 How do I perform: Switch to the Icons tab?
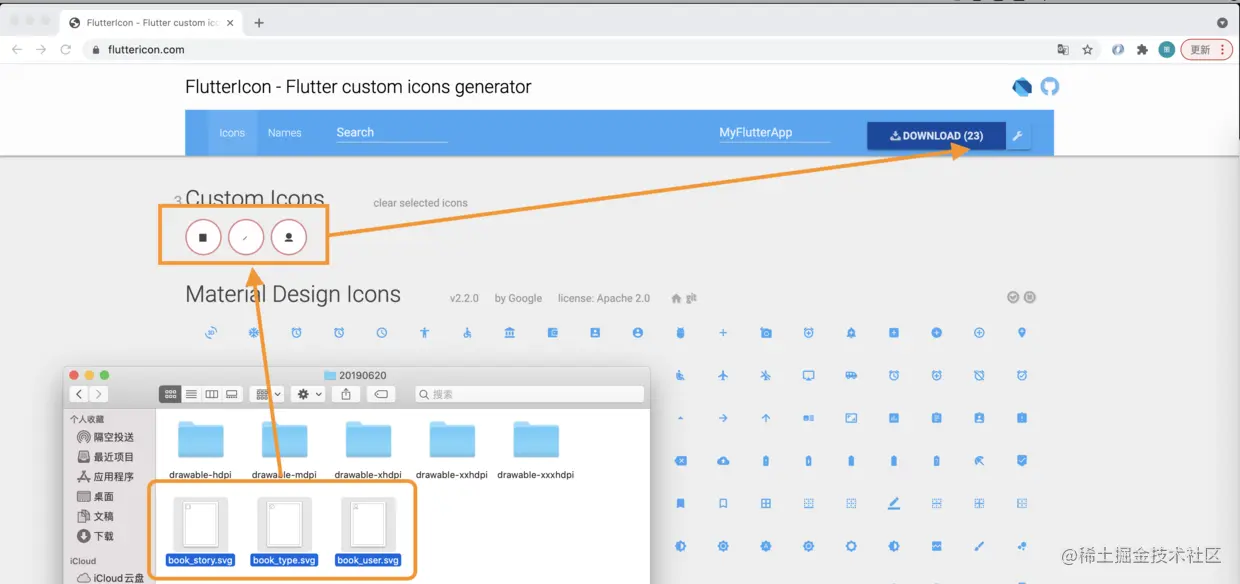[x=232, y=133]
